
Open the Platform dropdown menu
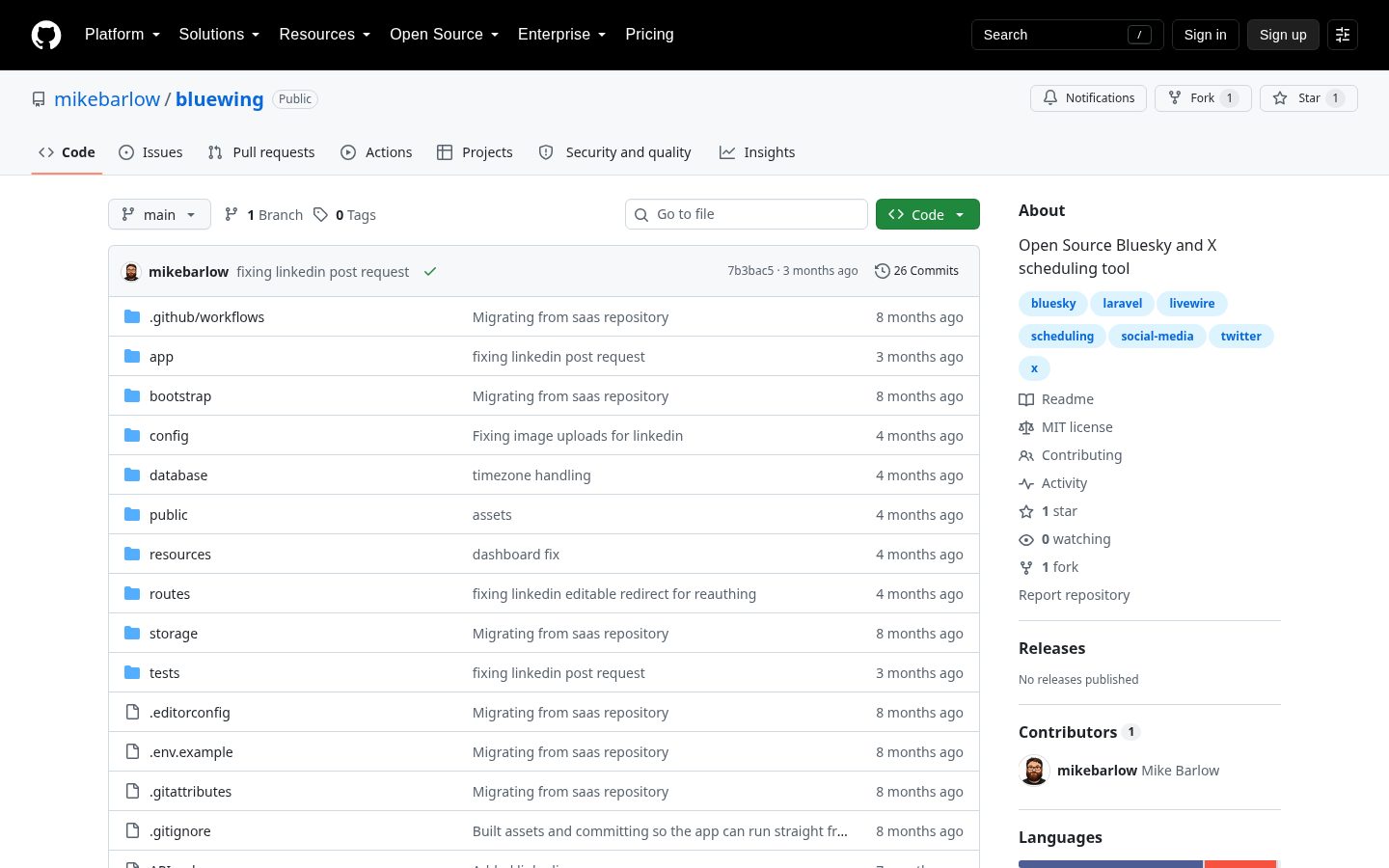coord(123,35)
